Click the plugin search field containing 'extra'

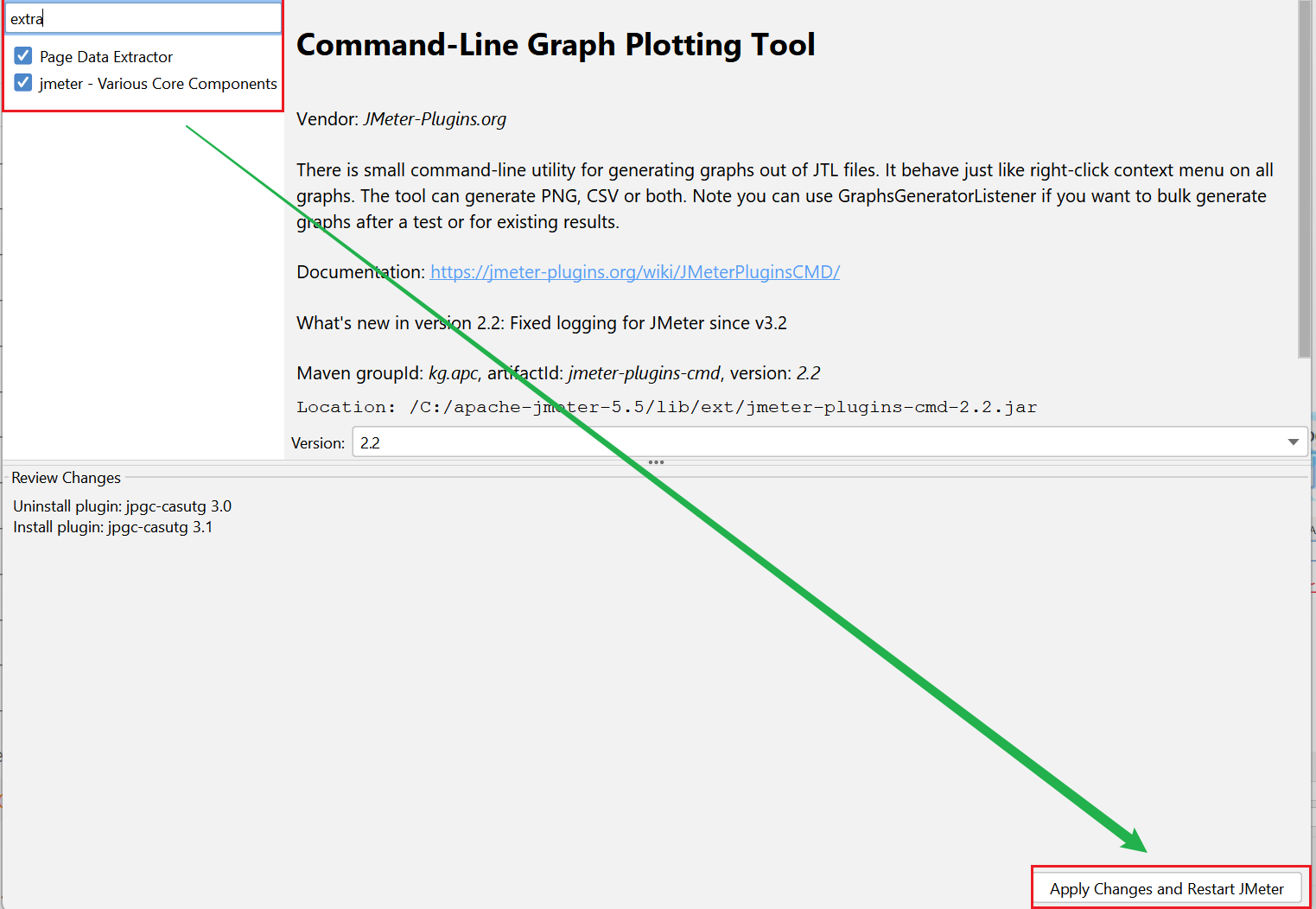coord(143,18)
